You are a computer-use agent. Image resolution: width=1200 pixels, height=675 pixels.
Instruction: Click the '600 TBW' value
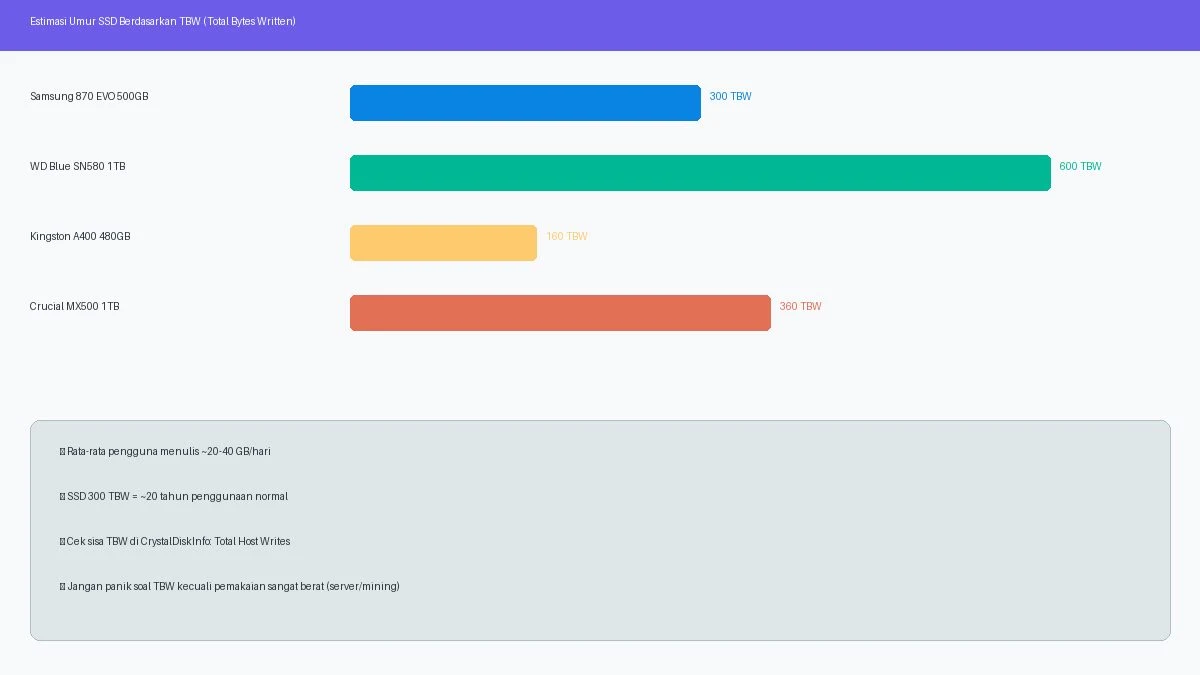(1081, 167)
